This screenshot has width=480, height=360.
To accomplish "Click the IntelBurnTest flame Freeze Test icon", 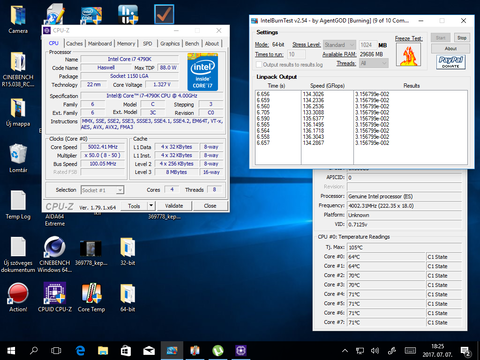I will click(408, 54).
